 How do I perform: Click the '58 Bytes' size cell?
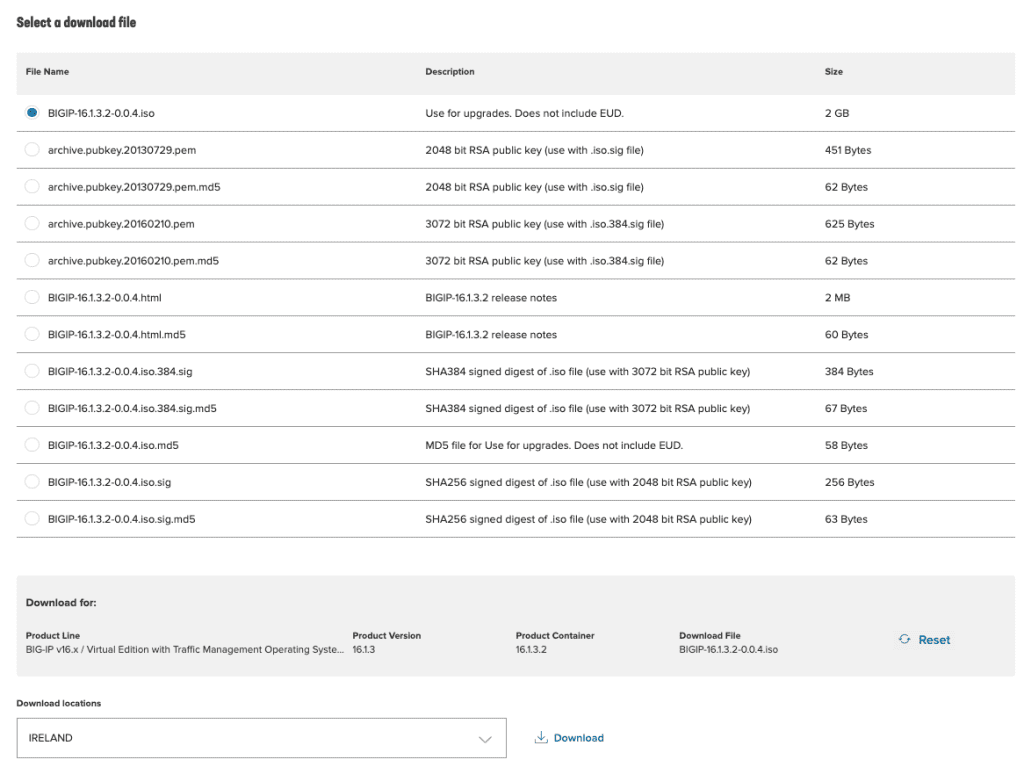(846, 446)
